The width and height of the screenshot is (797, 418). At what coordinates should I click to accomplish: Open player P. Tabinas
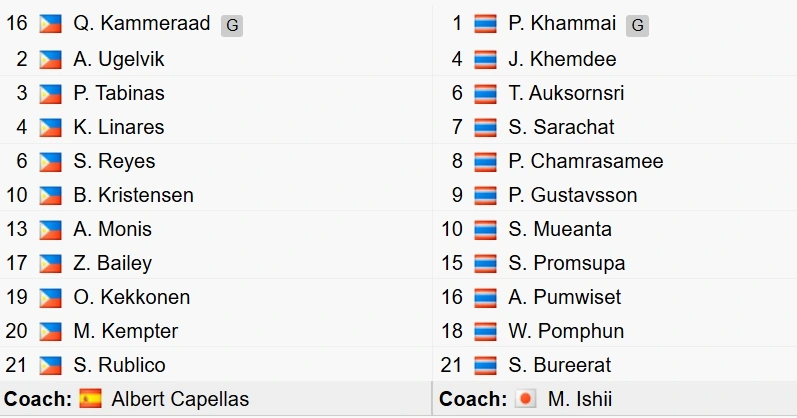pyautogui.click(x=119, y=94)
